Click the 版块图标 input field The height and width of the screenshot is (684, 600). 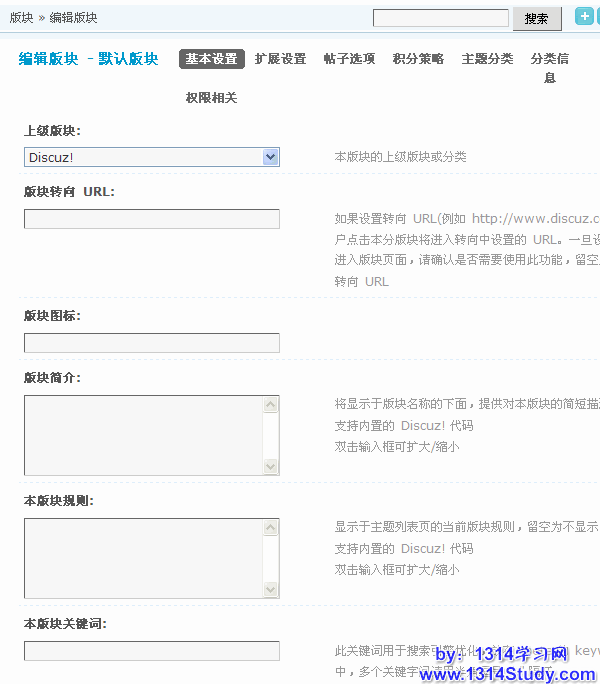151,343
